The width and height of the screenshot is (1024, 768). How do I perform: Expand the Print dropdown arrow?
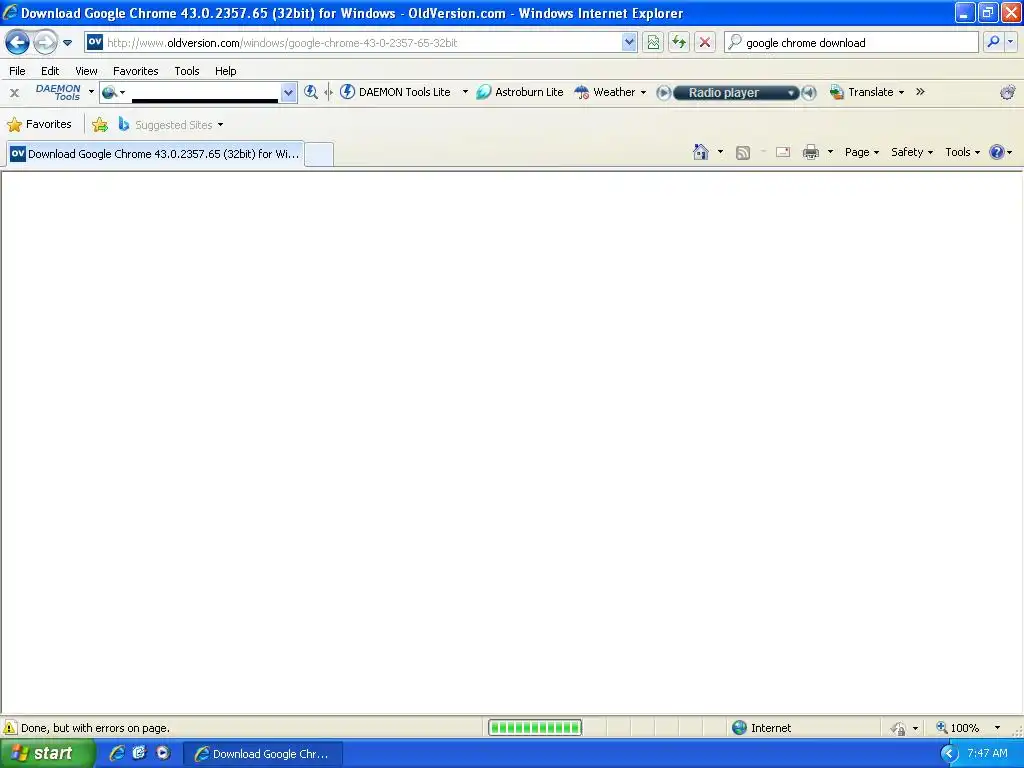coord(830,152)
